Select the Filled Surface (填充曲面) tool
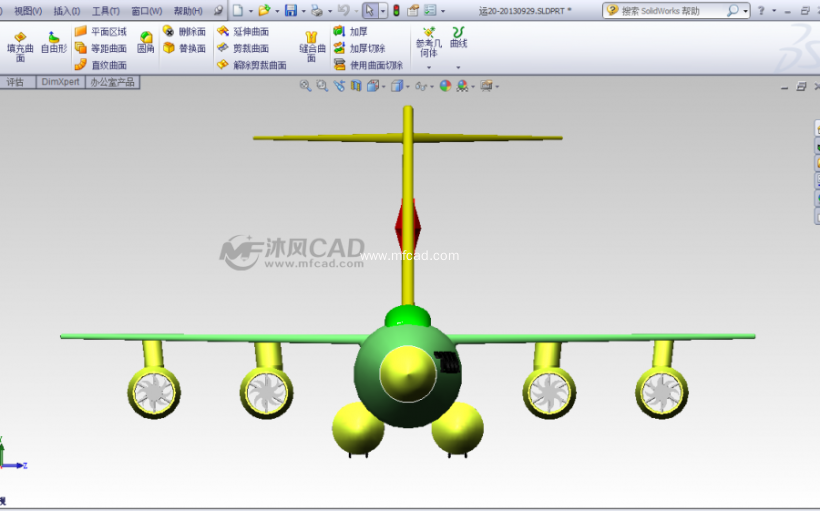This screenshot has width=820, height=511. click(x=20, y=47)
